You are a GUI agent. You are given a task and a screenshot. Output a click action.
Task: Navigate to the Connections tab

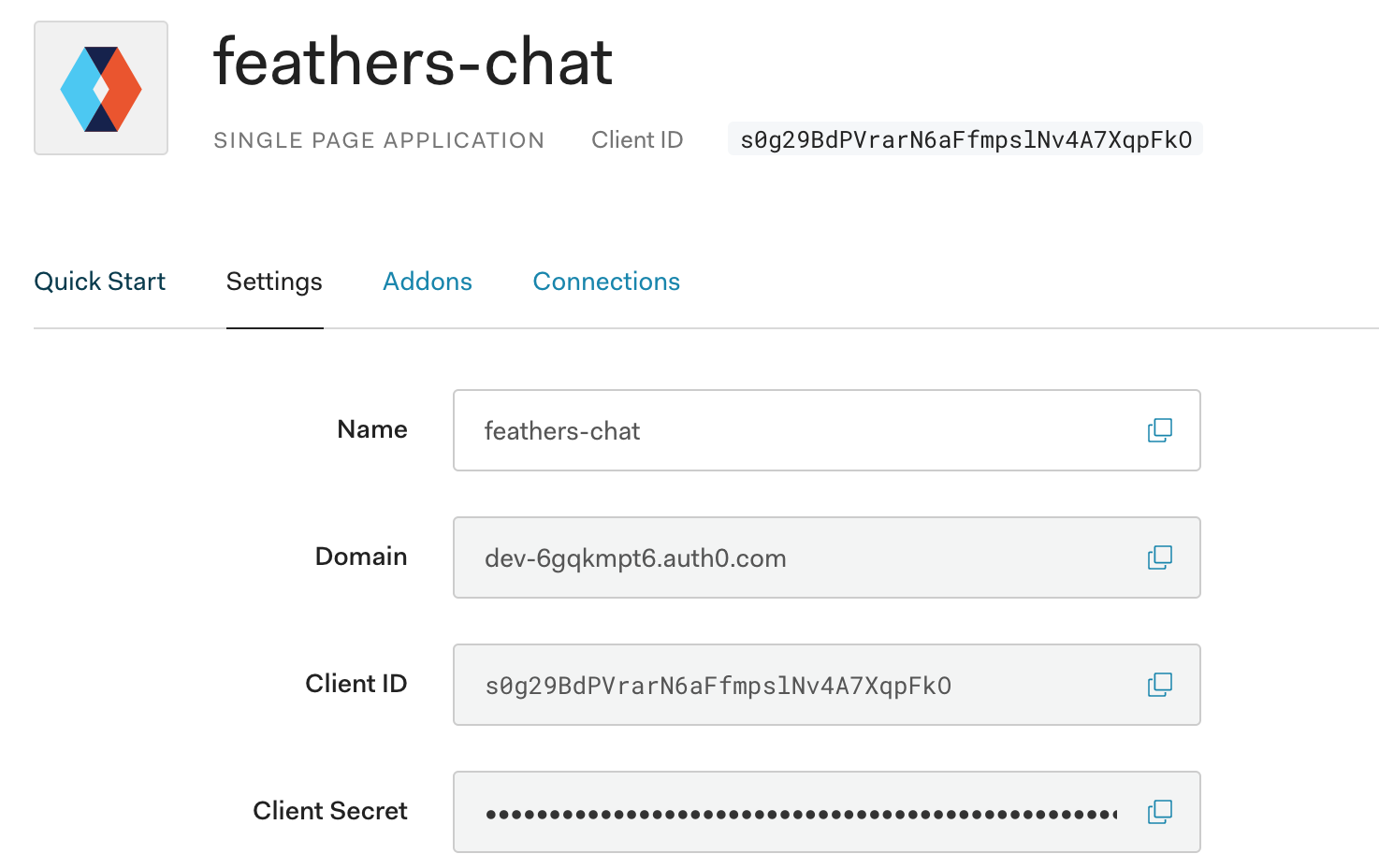click(606, 281)
